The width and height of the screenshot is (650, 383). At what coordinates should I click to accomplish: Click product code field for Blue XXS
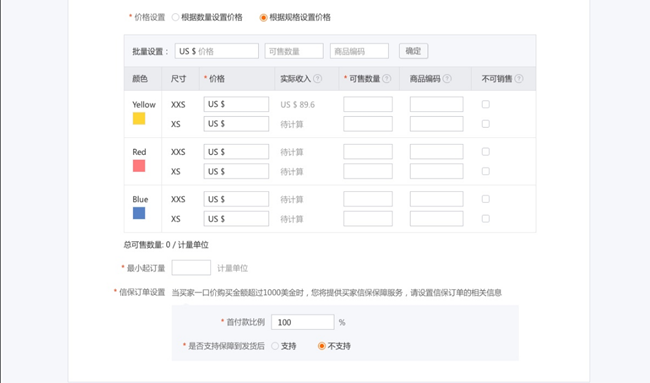coord(437,199)
